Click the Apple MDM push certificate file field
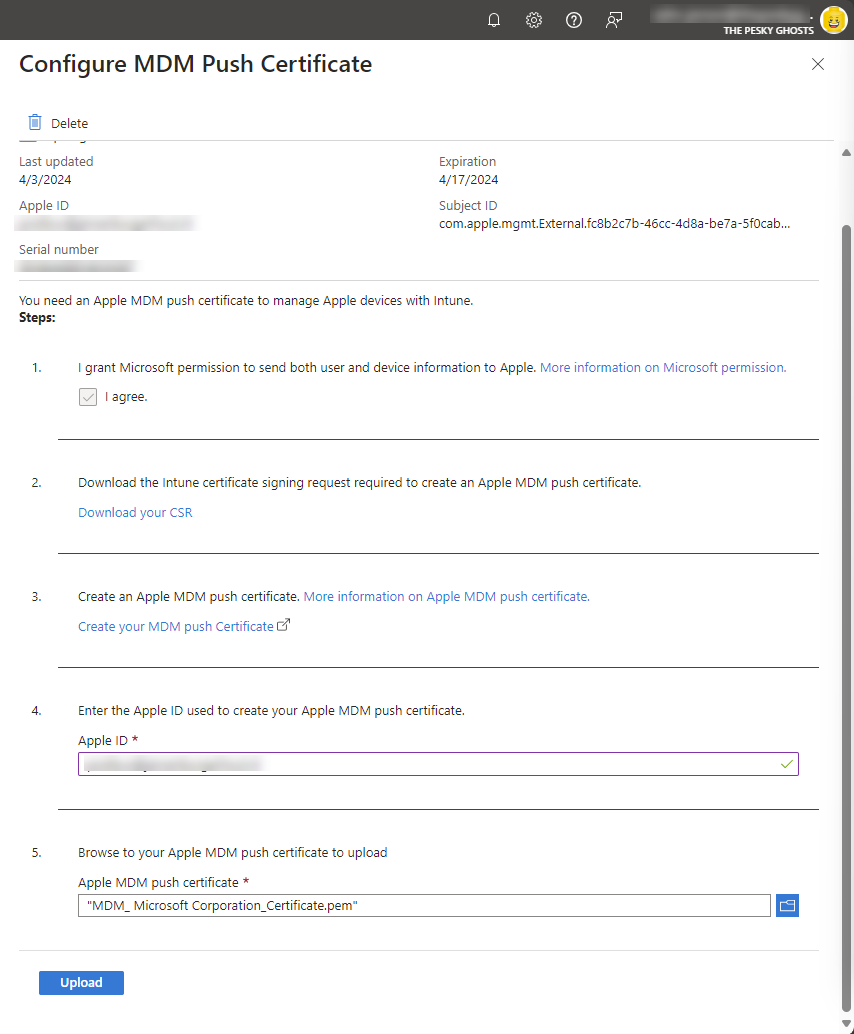This screenshot has height=1034, width=854. coord(424,905)
